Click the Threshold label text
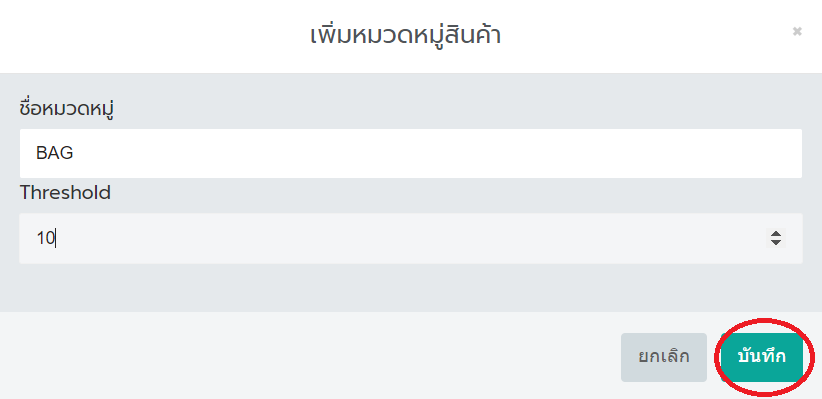This screenshot has width=822, height=399. [65, 193]
